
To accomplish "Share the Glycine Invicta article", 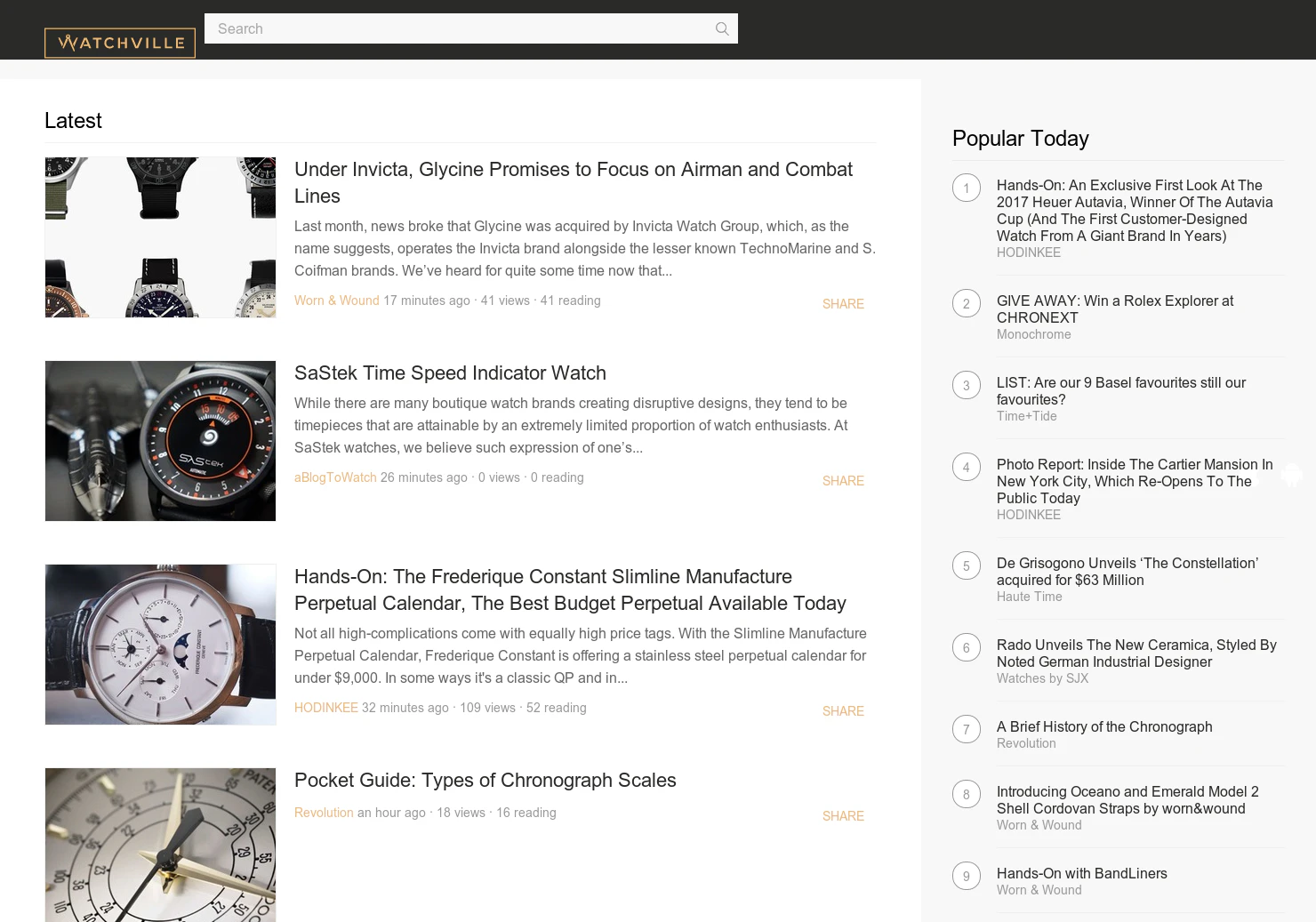I will click(843, 304).
